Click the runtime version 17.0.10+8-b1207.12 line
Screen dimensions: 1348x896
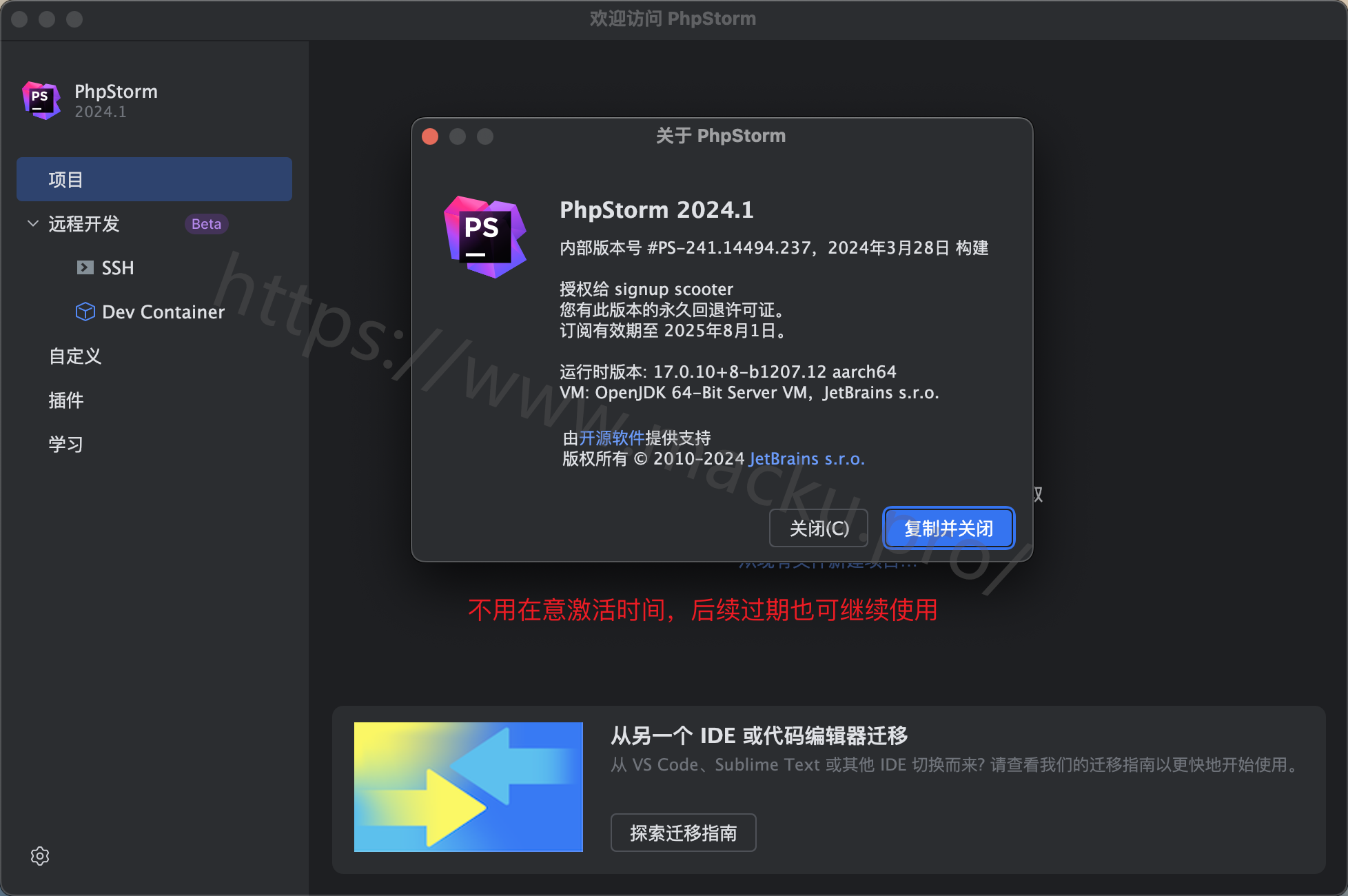(x=728, y=371)
